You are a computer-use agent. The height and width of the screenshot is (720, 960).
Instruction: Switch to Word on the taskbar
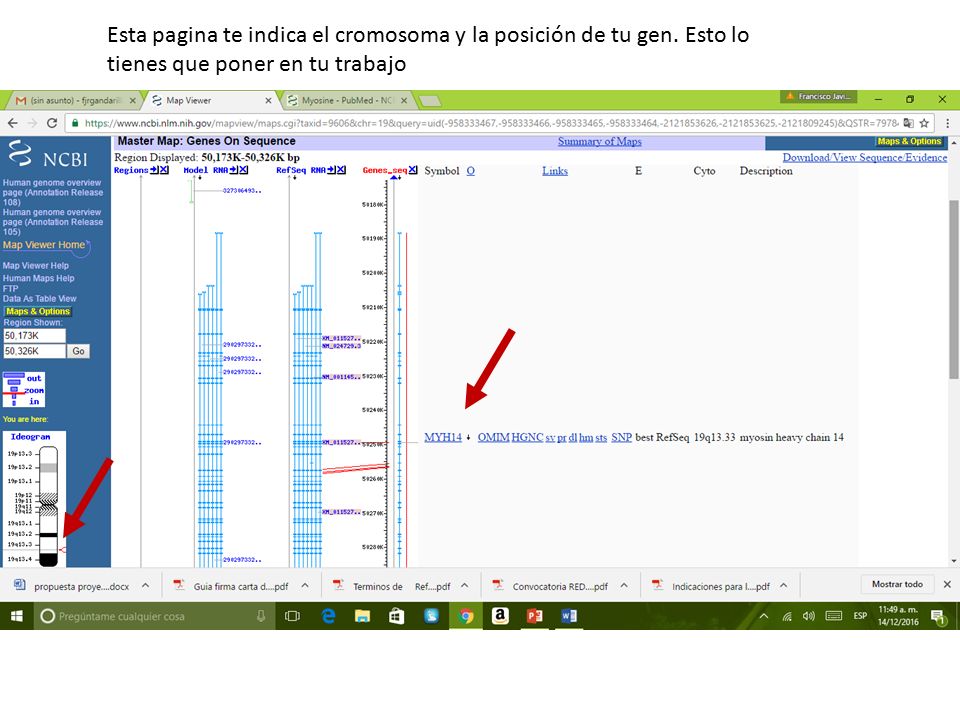click(569, 616)
